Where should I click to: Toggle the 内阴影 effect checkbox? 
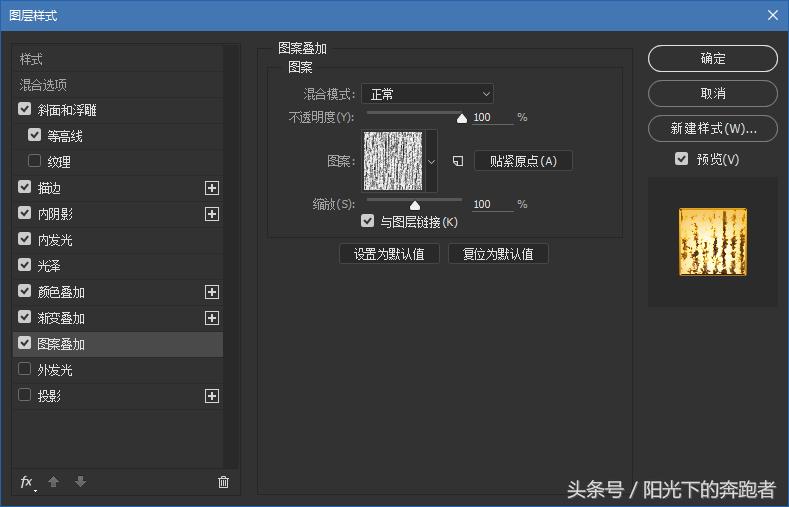(x=25, y=213)
